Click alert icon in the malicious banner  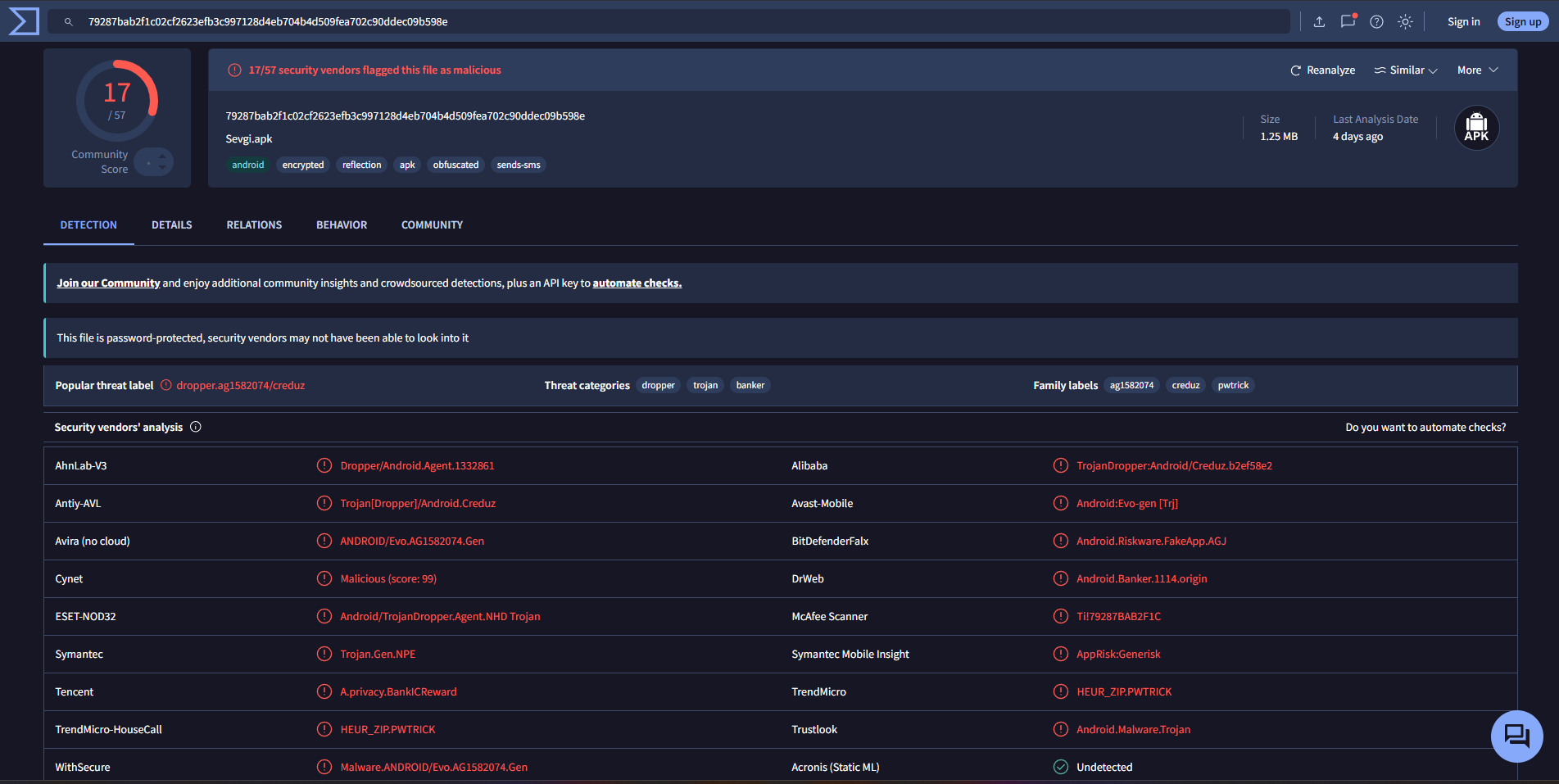coord(234,70)
